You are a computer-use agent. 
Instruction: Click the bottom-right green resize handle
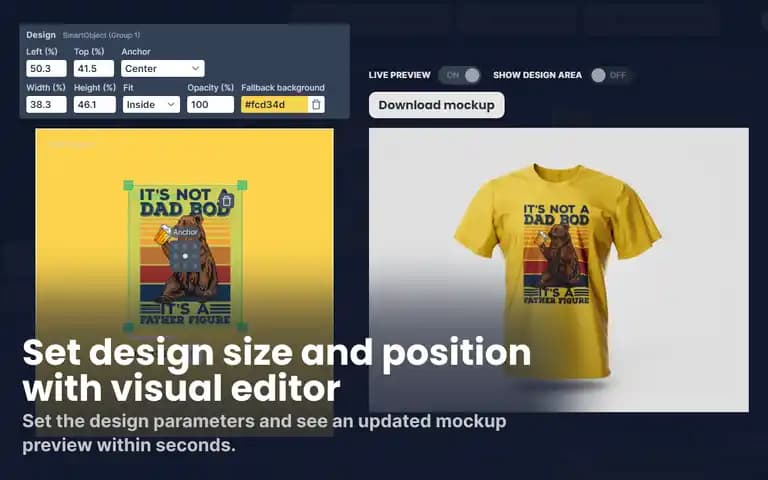coord(242,327)
